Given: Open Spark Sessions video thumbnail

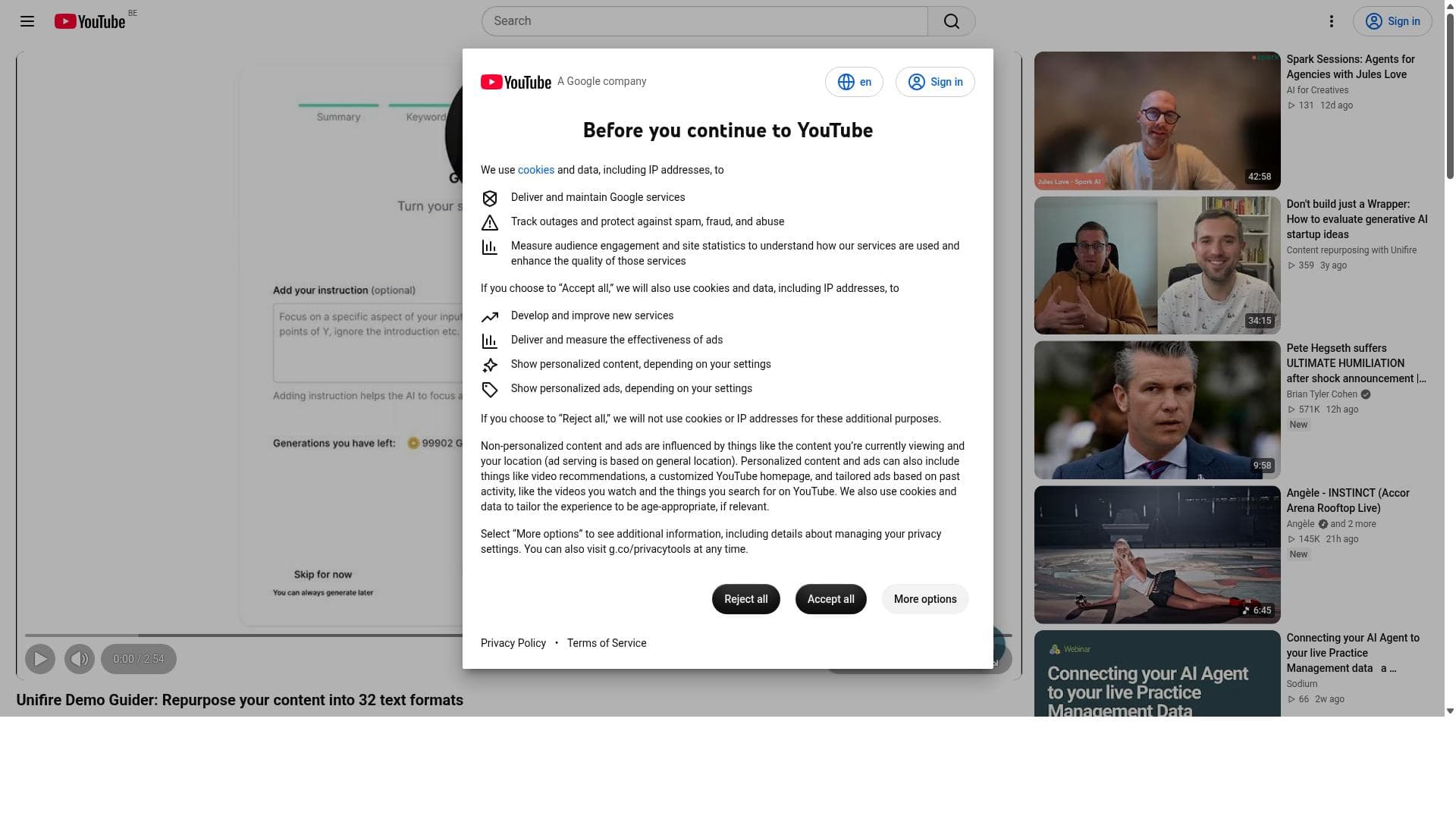Looking at the screenshot, I should click(x=1157, y=121).
